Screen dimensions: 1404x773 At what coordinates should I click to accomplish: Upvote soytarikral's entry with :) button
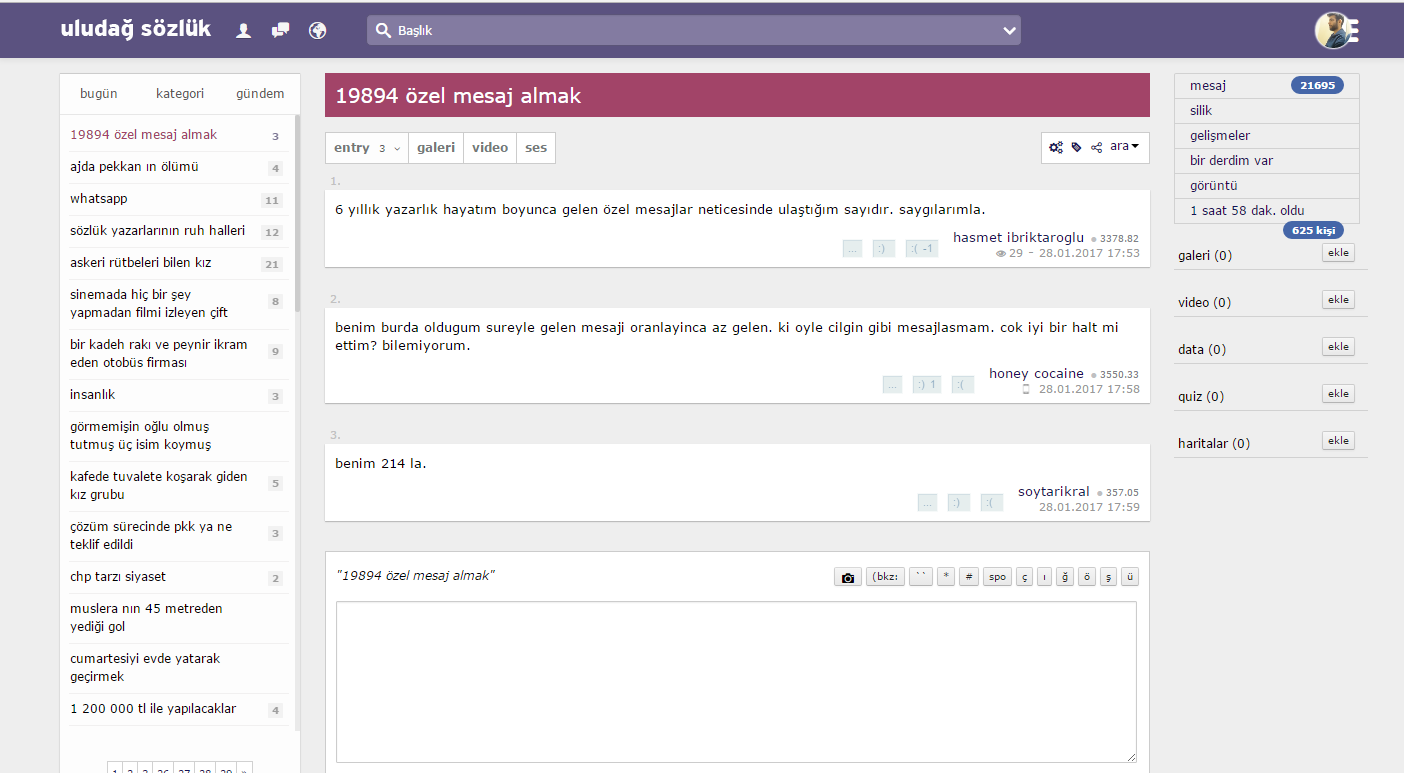(x=959, y=503)
